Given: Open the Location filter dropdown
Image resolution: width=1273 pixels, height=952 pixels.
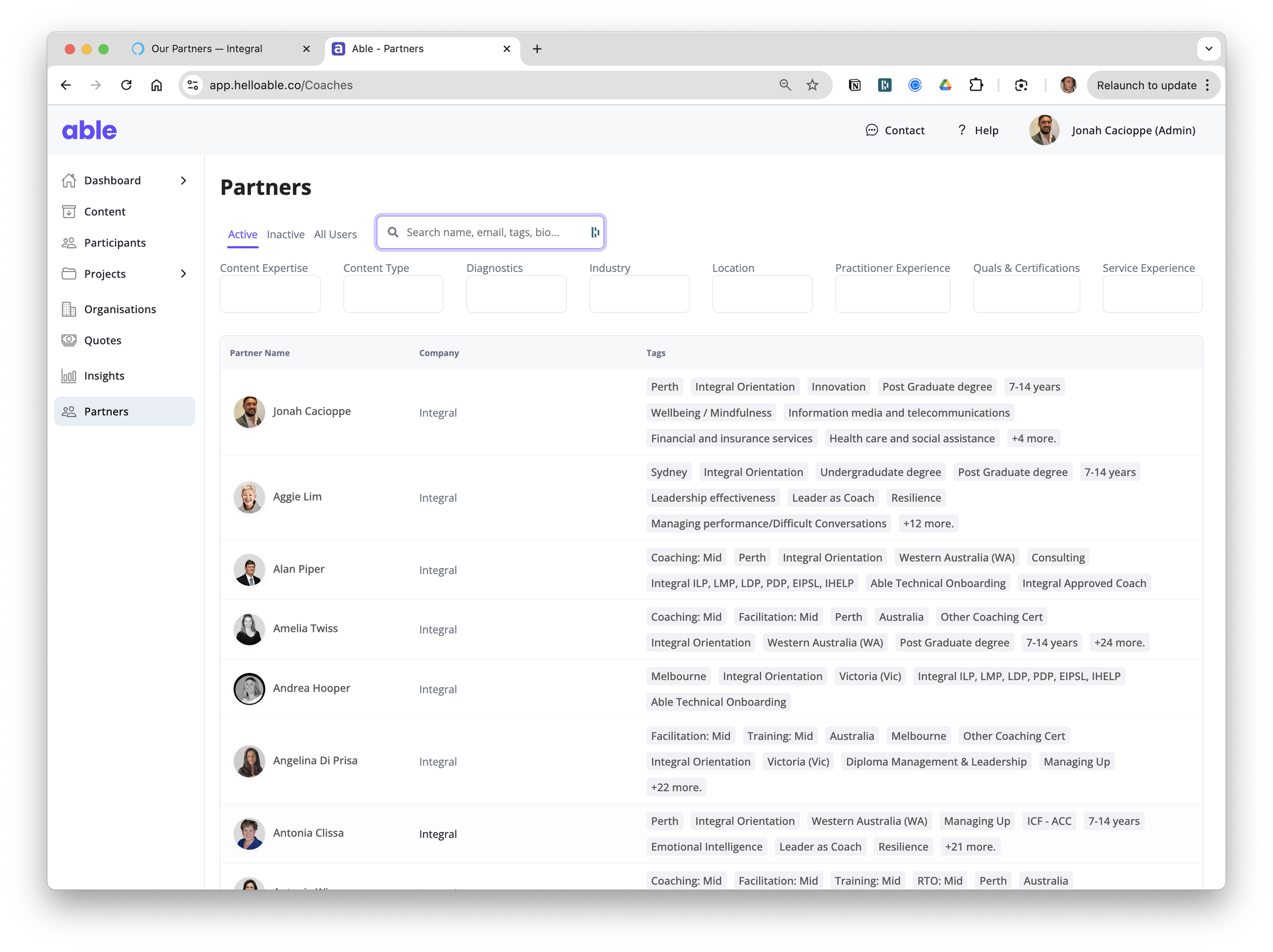Looking at the screenshot, I should [x=762, y=294].
